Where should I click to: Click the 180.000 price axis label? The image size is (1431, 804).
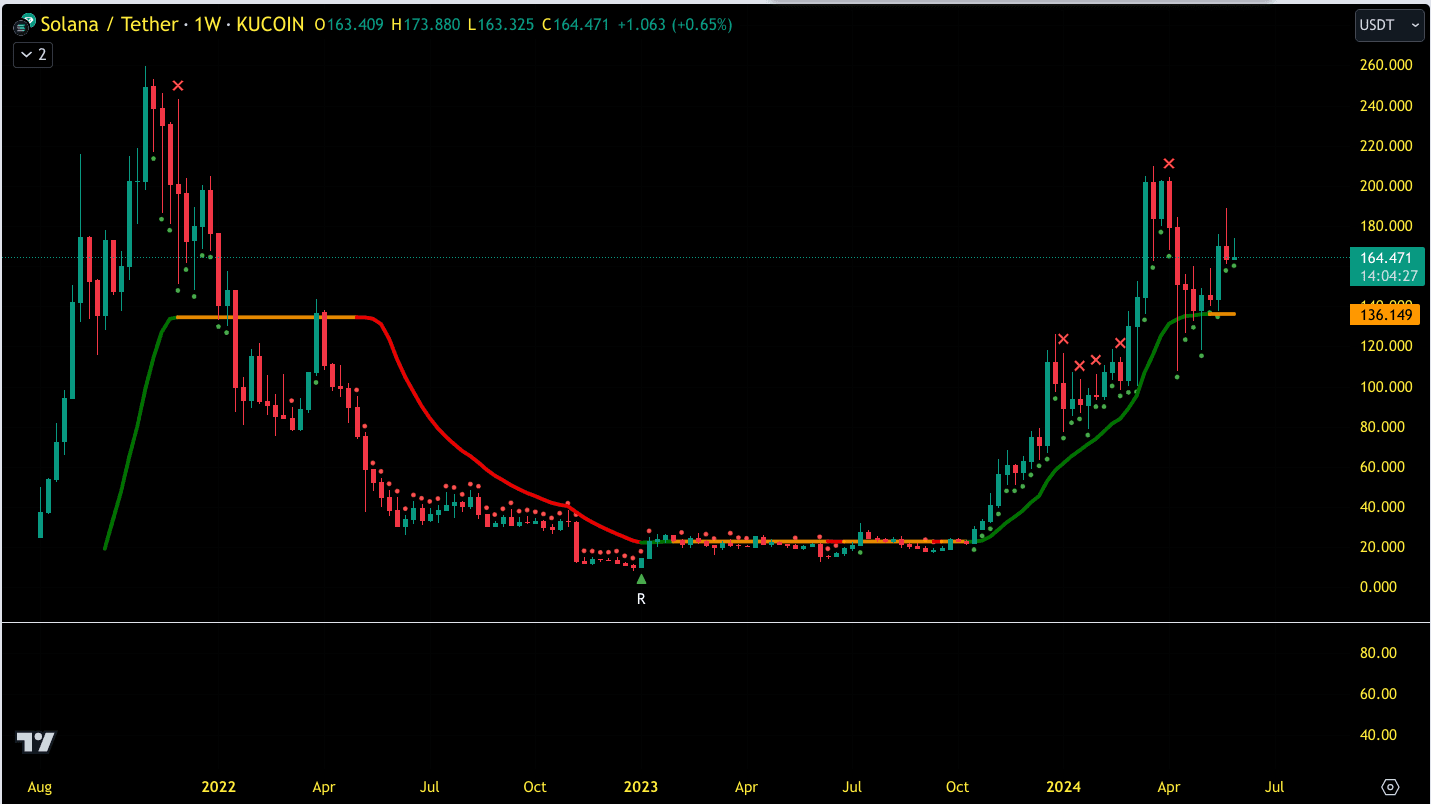pyautogui.click(x=1386, y=226)
